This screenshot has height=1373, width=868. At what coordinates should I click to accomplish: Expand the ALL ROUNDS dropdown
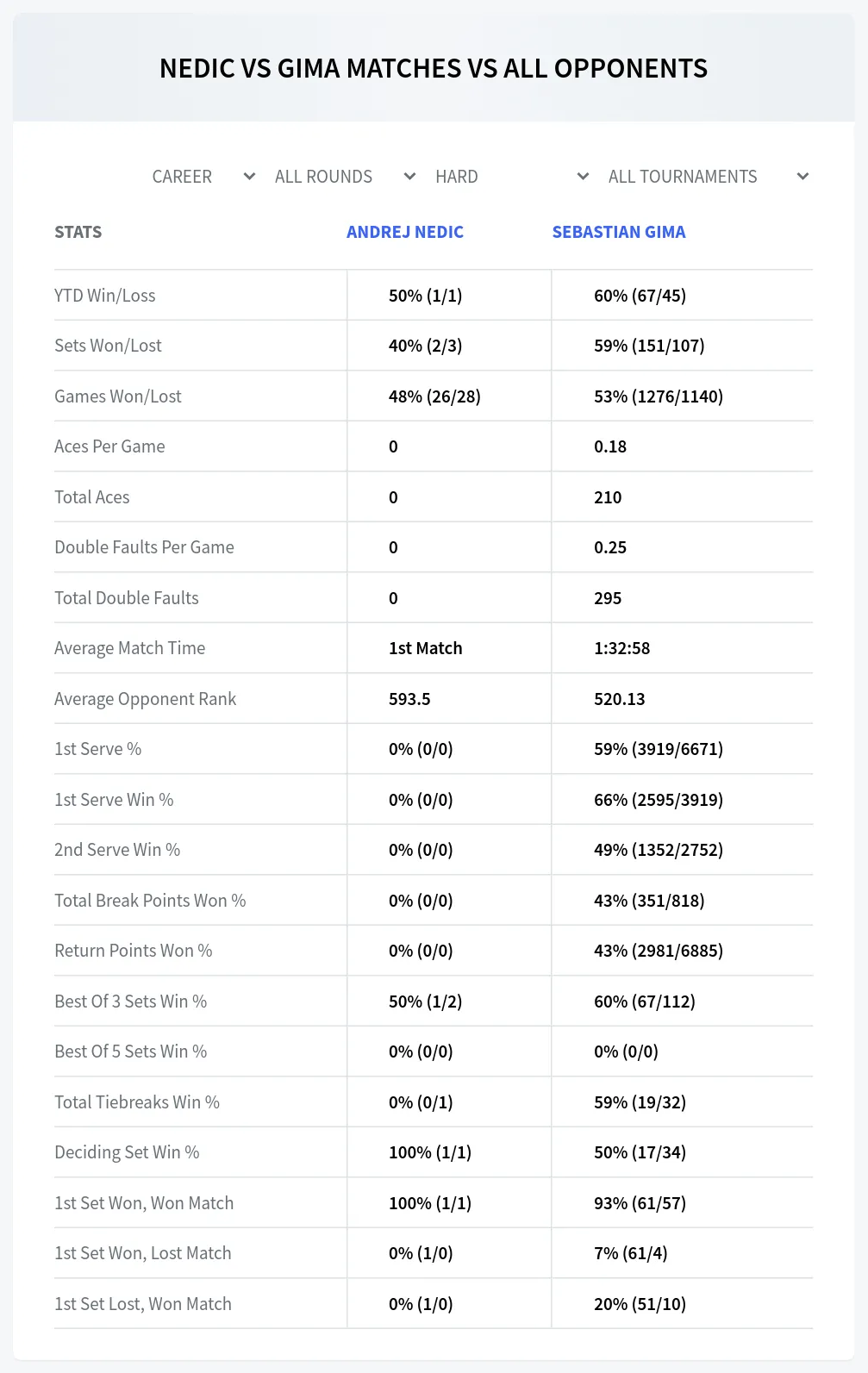tap(346, 177)
